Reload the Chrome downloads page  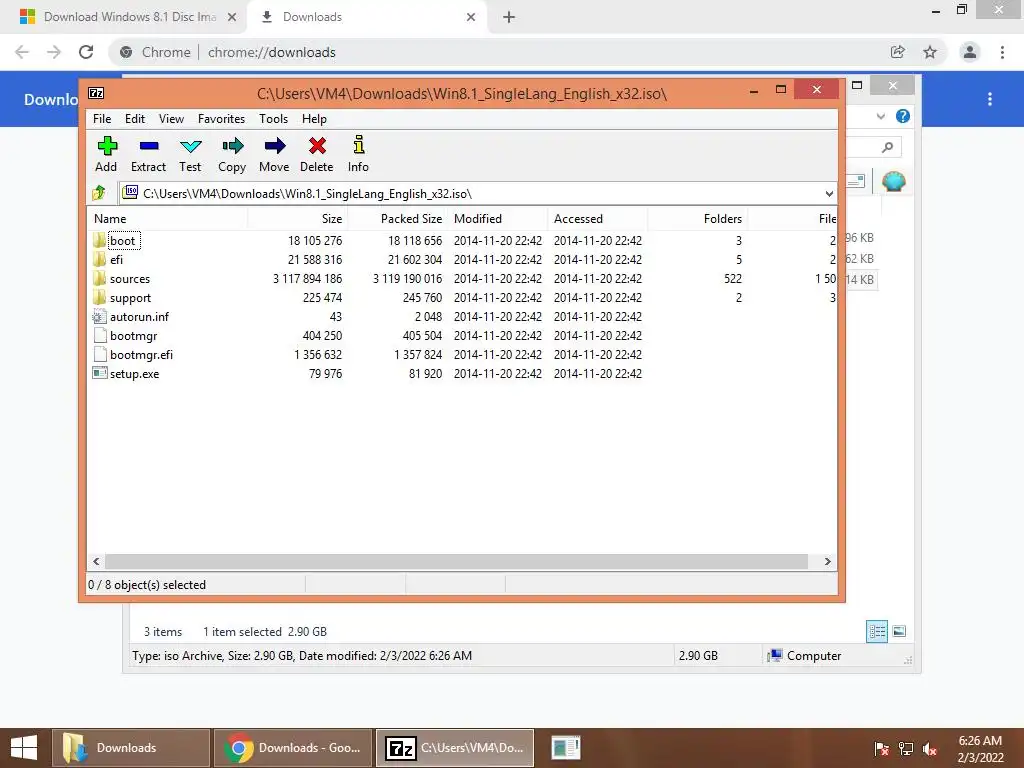[x=86, y=52]
